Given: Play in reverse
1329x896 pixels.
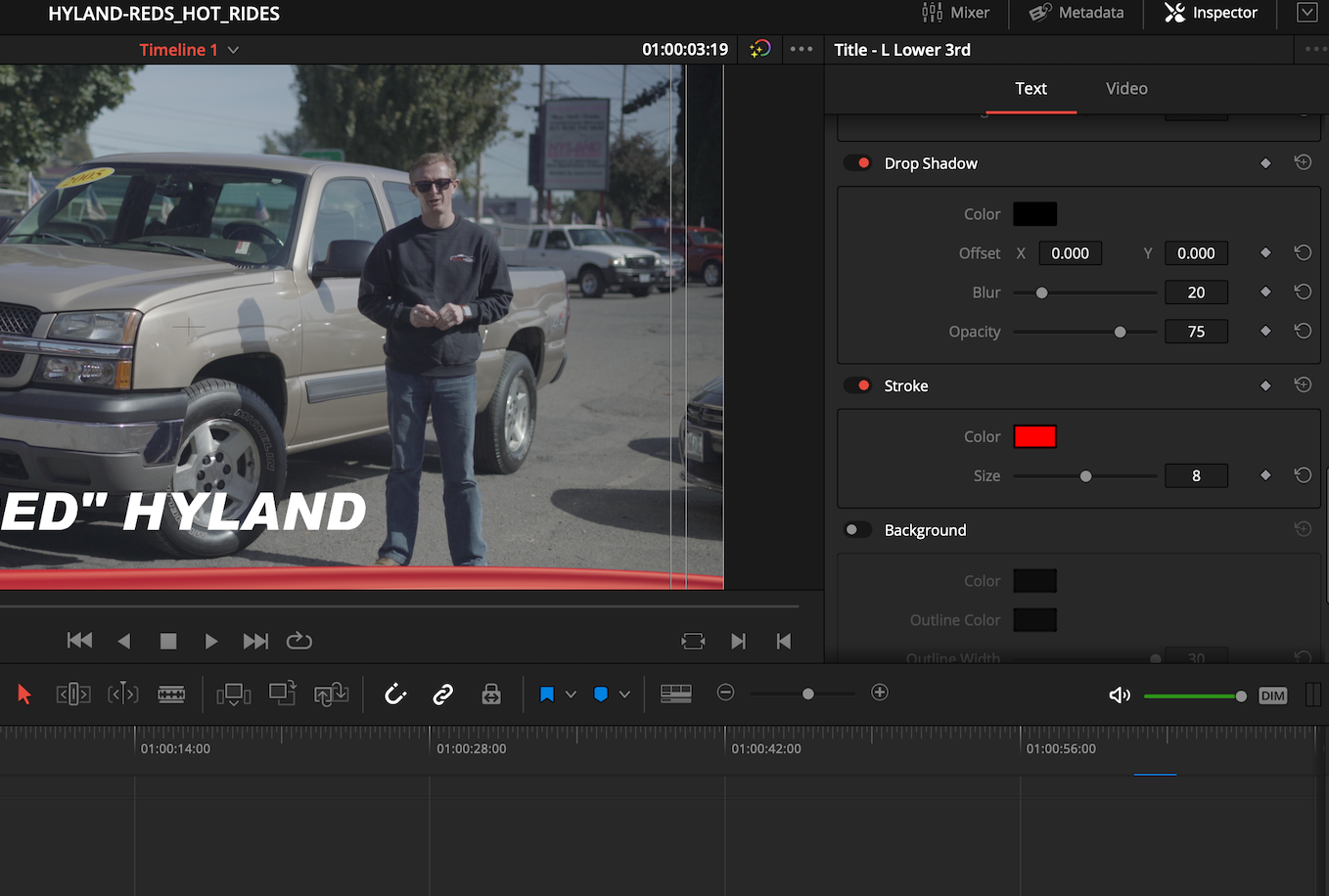Looking at the screenshot, I should [123, 641].
